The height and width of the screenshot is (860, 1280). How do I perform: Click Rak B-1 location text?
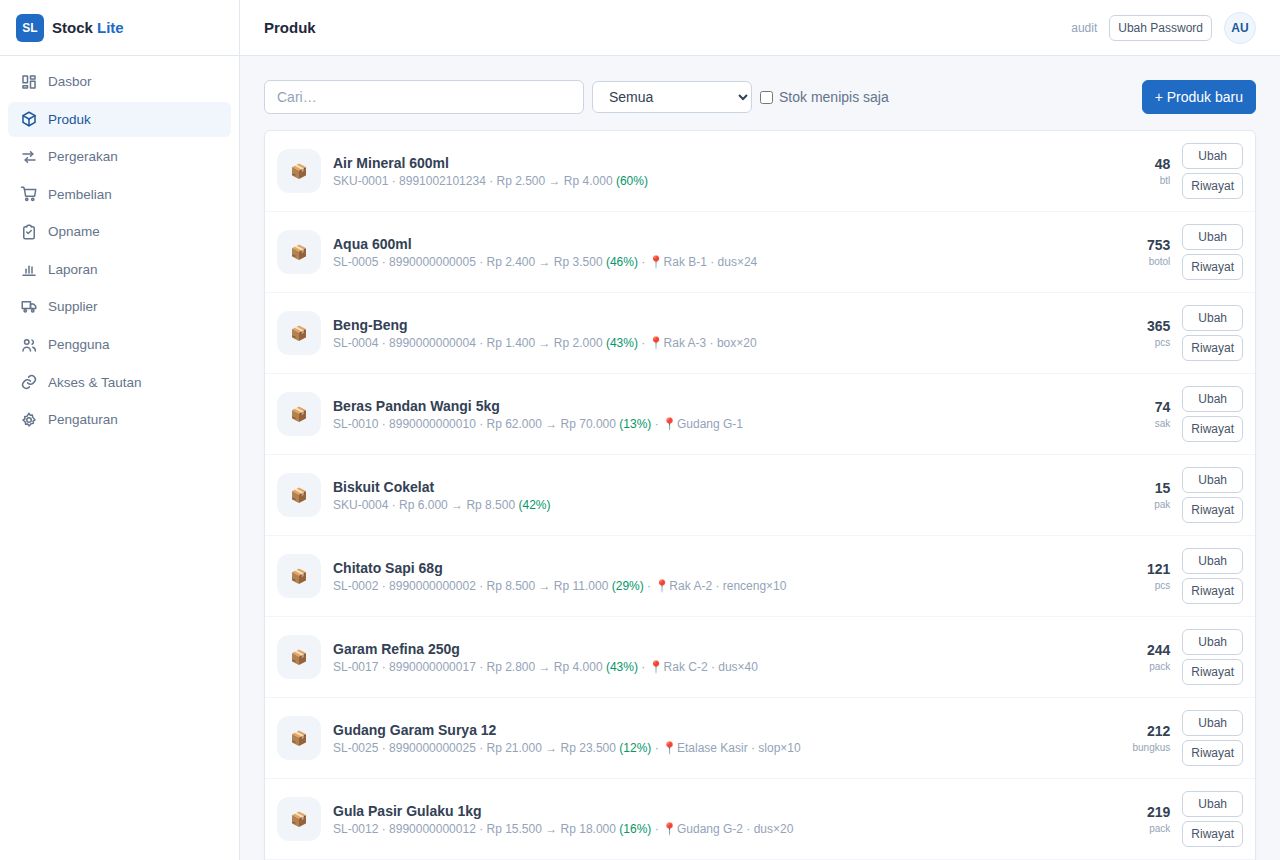pos(685,262)
